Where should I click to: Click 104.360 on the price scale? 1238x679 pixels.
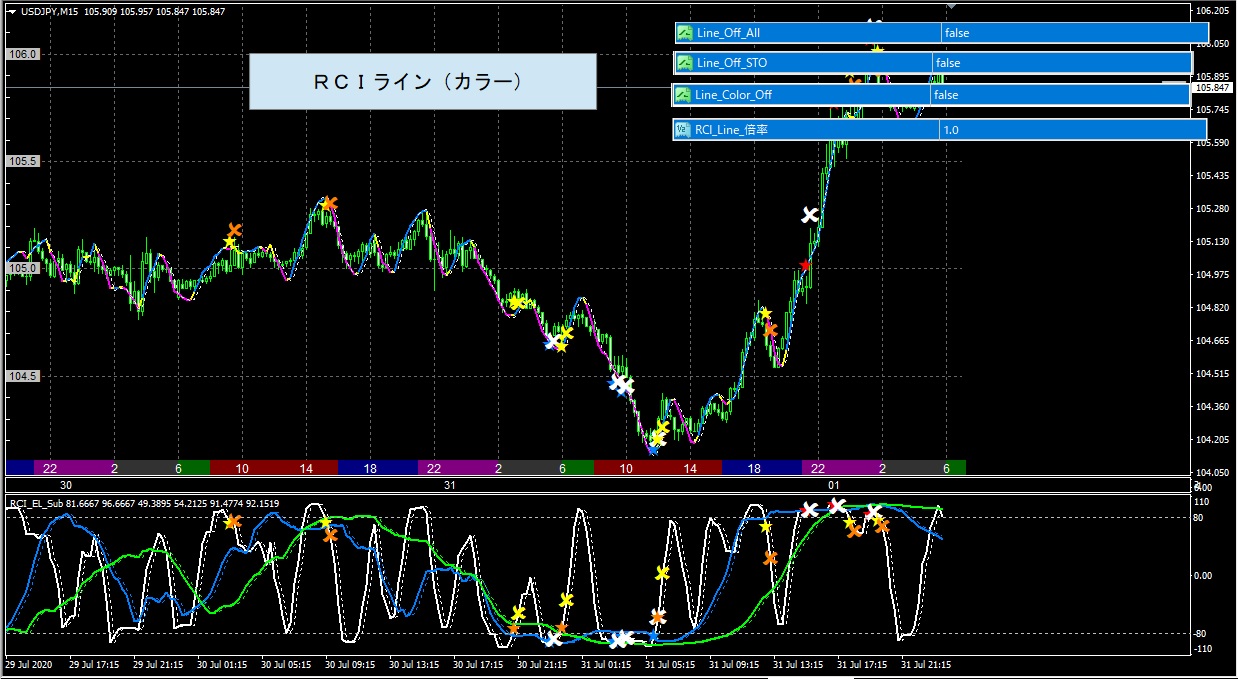1212,406
